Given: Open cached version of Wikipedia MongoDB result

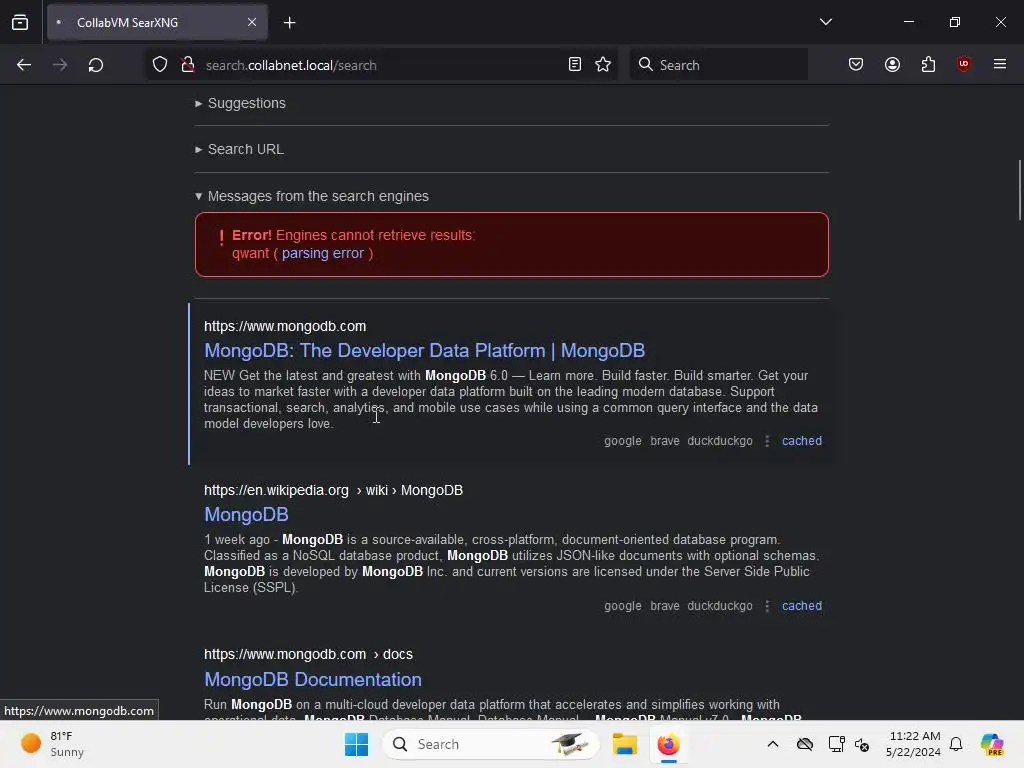Looking at the screenshot, I should [802, 605].
